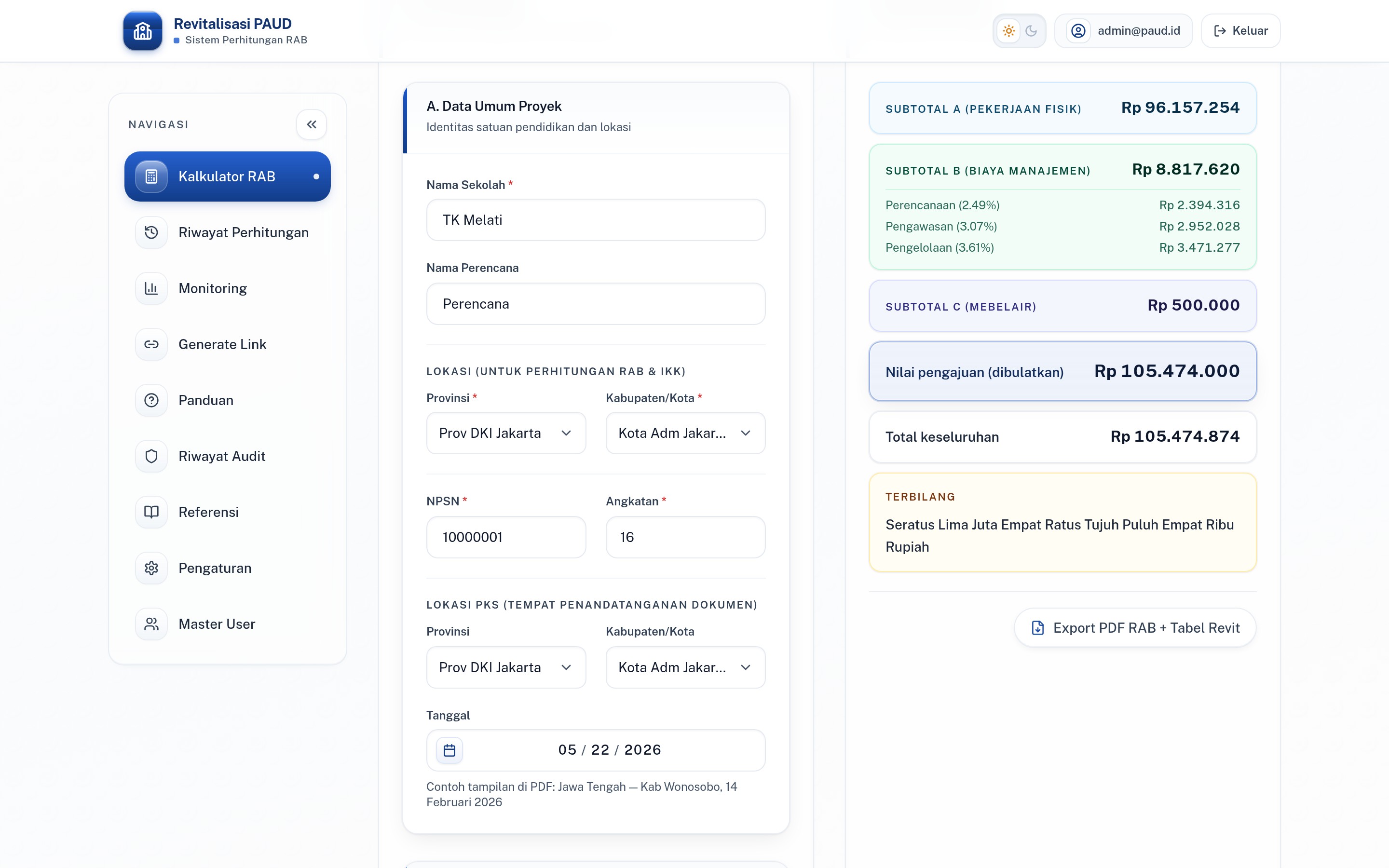
Task: Click the Master User people icon
Action: 151,624
